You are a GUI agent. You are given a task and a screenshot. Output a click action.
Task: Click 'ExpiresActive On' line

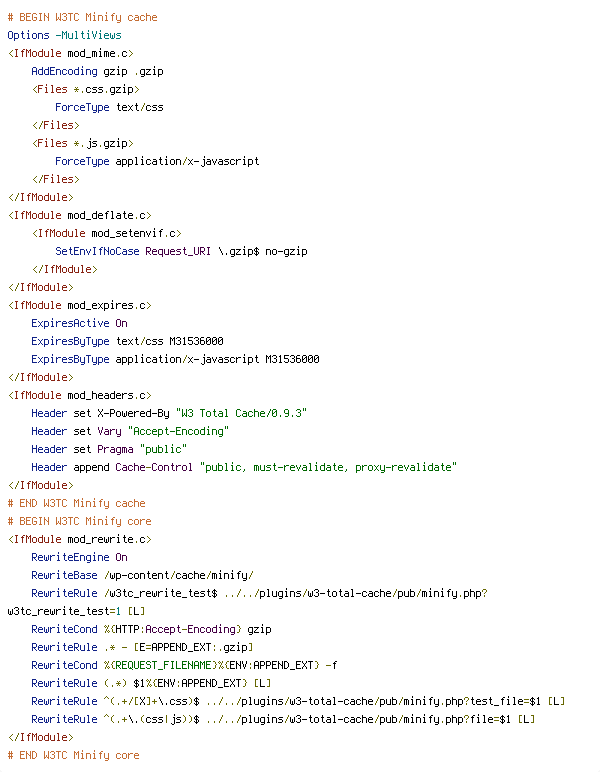(x=79, y=323)
